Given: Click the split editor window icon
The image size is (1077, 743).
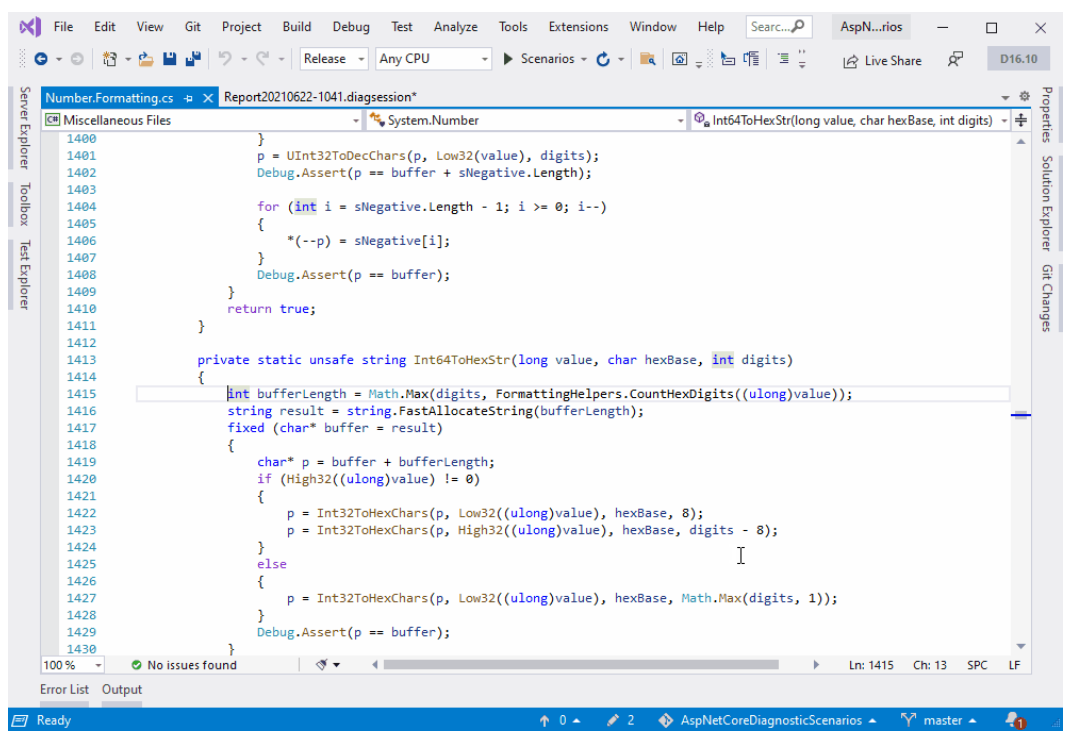Looking at the screenshot, I should tap(1021, 120).
